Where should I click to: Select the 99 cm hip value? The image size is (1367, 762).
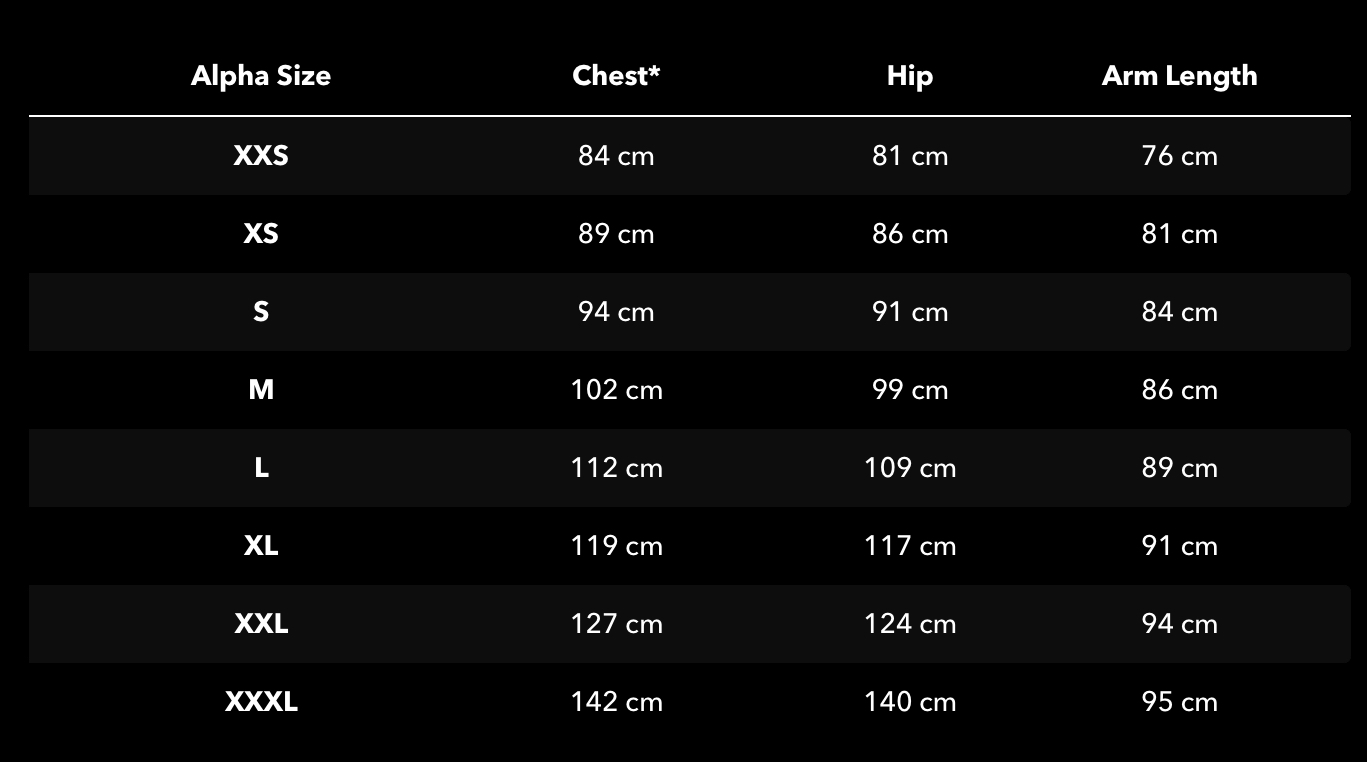(x=910, y=390)
